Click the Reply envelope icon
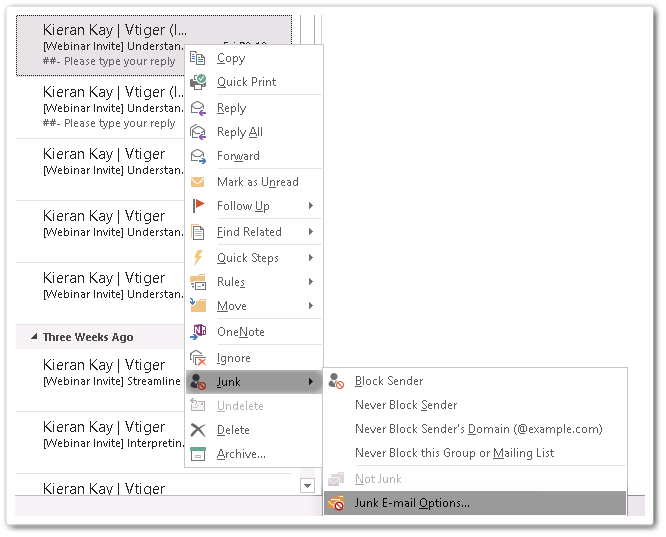The height and width of the screenshot is (537, 666). 198,108
